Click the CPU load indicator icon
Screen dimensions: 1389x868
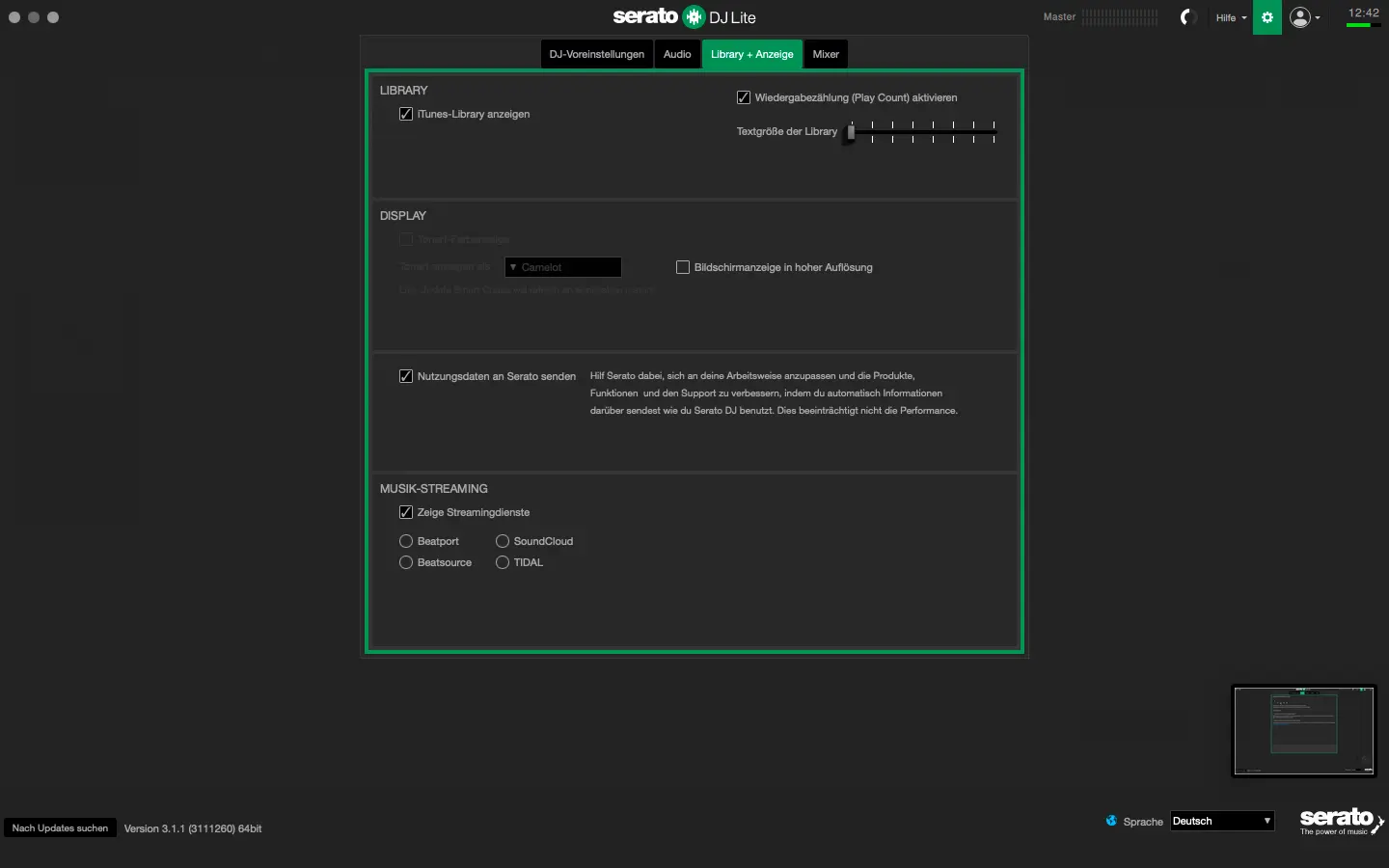[x=1188, y=17]
